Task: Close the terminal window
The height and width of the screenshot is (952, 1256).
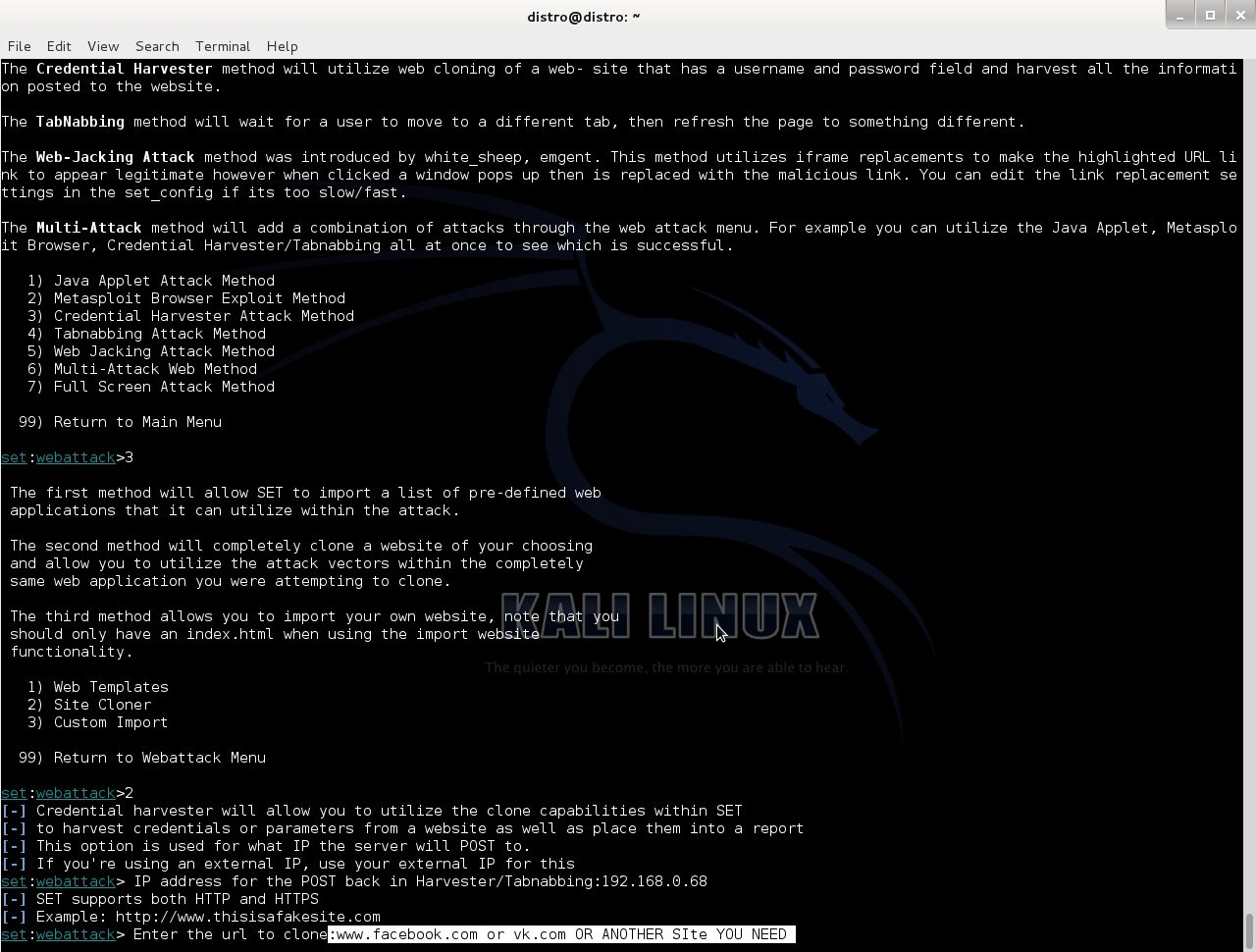Action: (x=1240, y=15)
